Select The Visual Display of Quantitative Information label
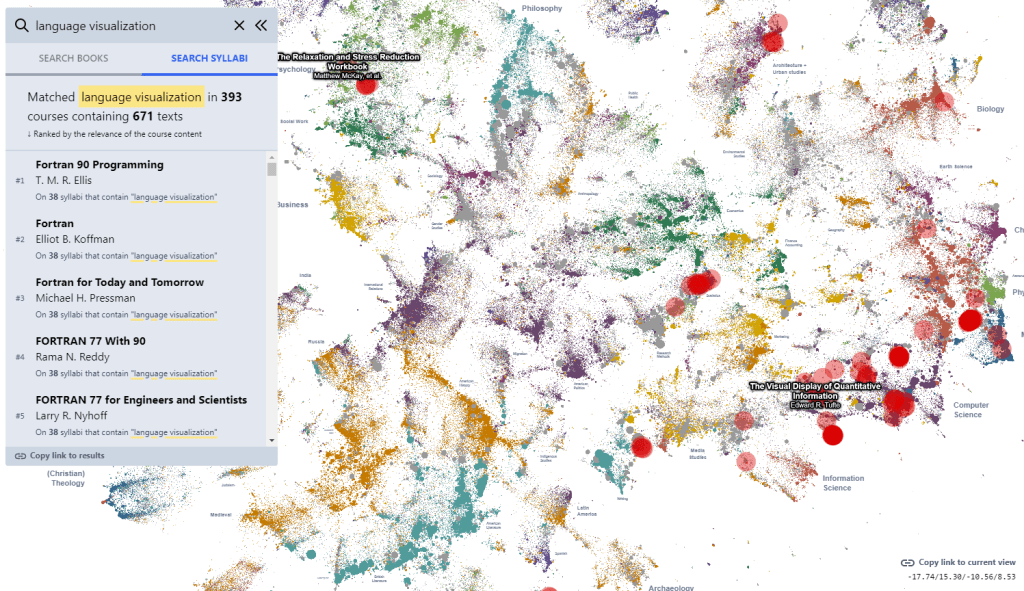Screen dimensions: 1024x591 point(815,390)
